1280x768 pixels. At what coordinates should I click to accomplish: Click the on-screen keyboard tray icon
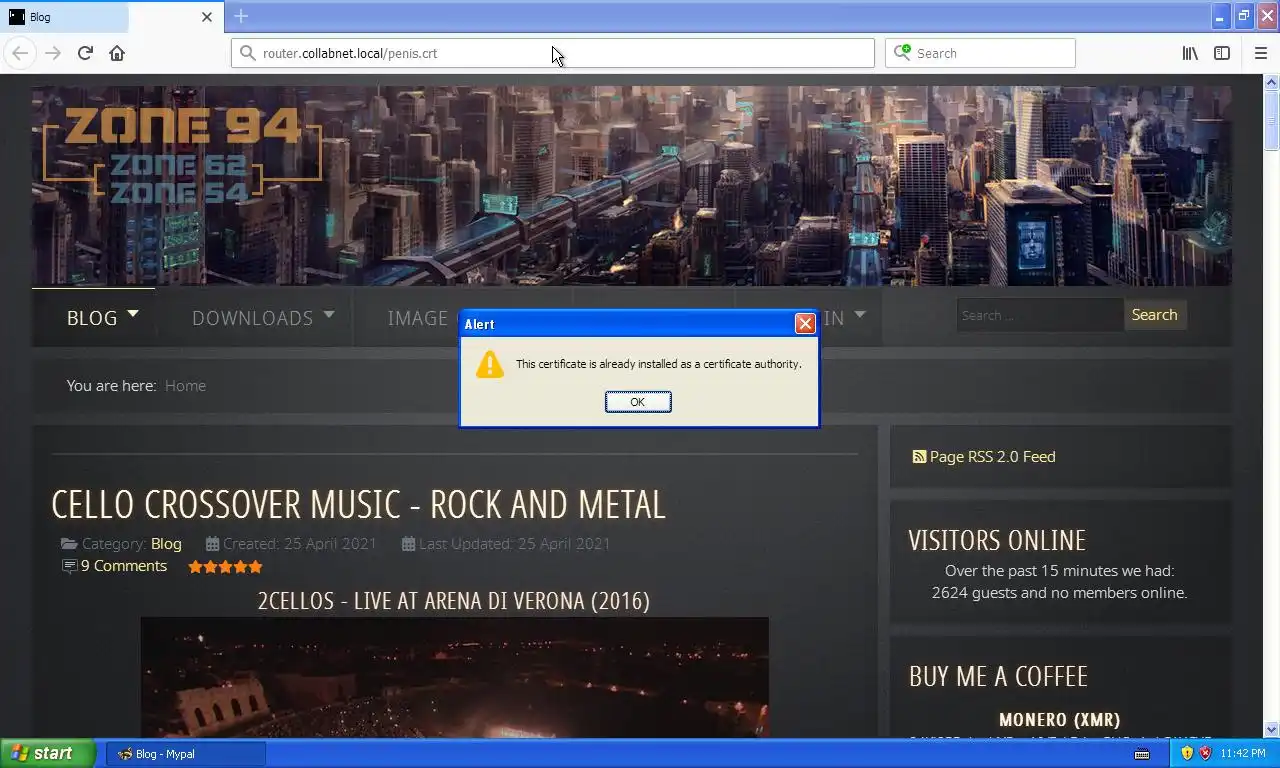(1142, 754)
